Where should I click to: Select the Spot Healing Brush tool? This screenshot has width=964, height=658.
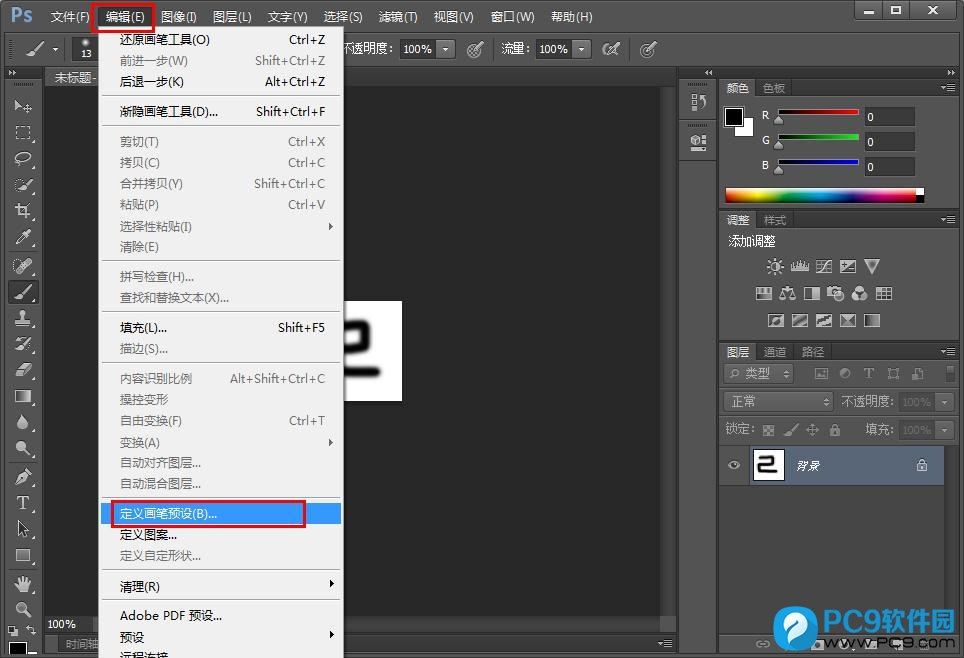tap(23, 266)
